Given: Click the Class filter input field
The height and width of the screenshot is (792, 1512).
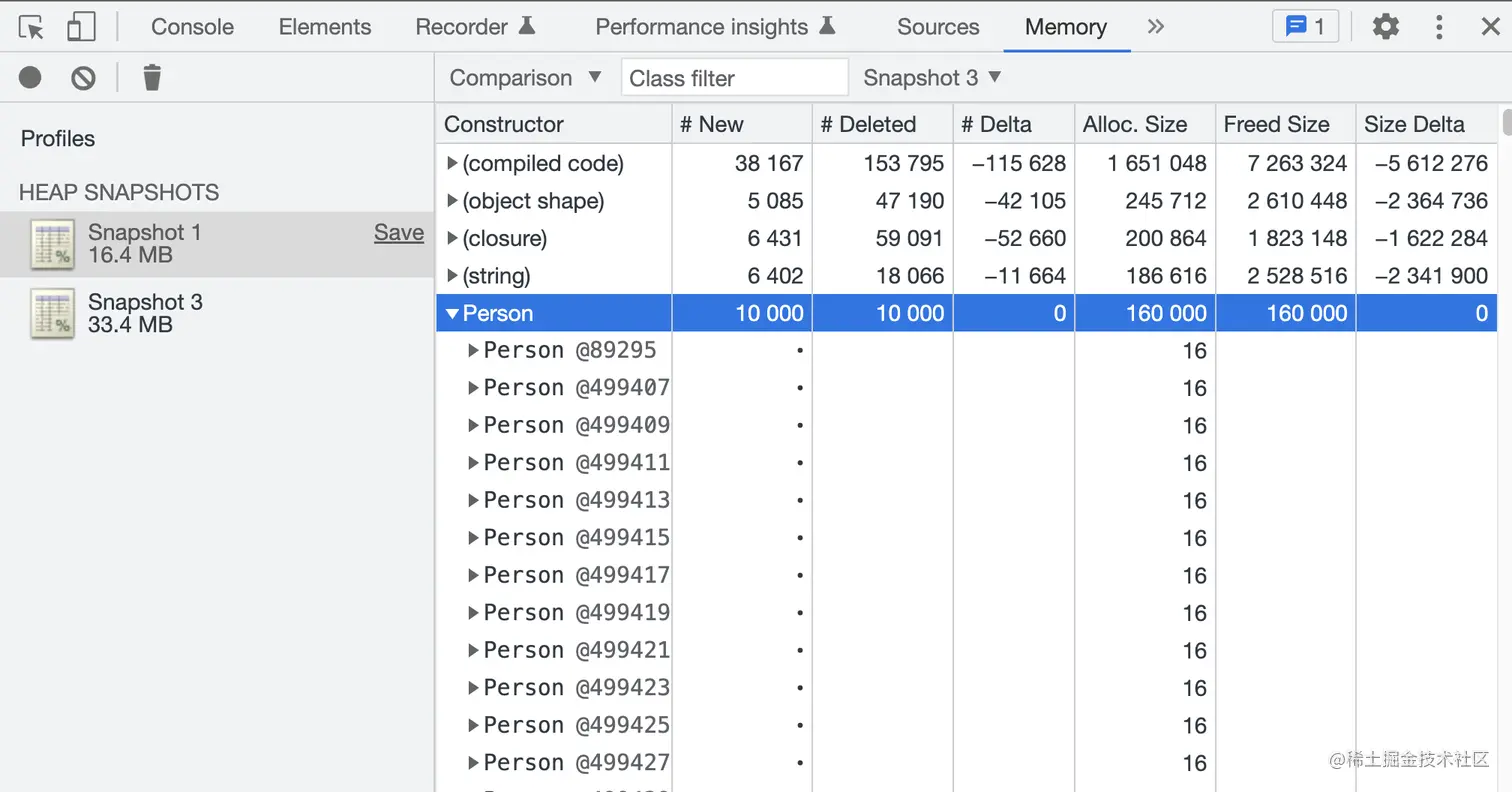Looking at the screenshot, I should [734, 77].
